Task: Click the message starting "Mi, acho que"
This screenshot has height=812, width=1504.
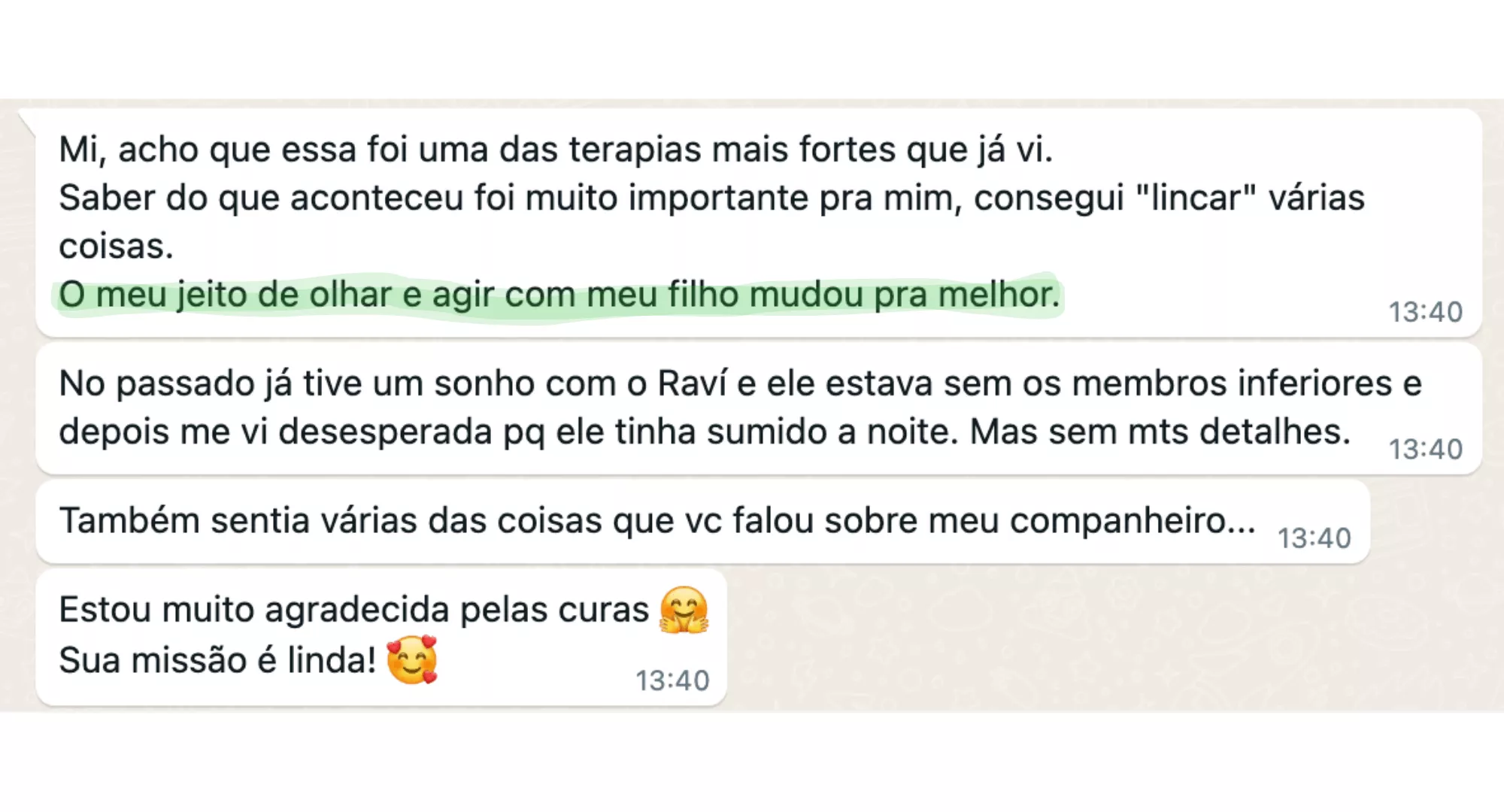Action: (555, 150)
